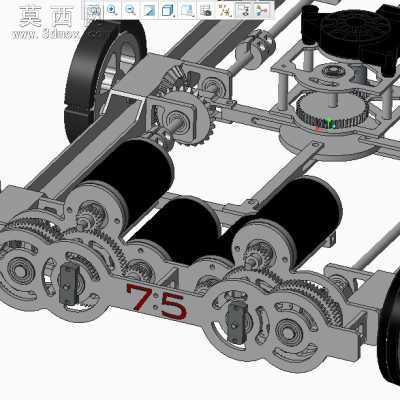Open the View Manager icon
The image size is (400, 400).
206,11
